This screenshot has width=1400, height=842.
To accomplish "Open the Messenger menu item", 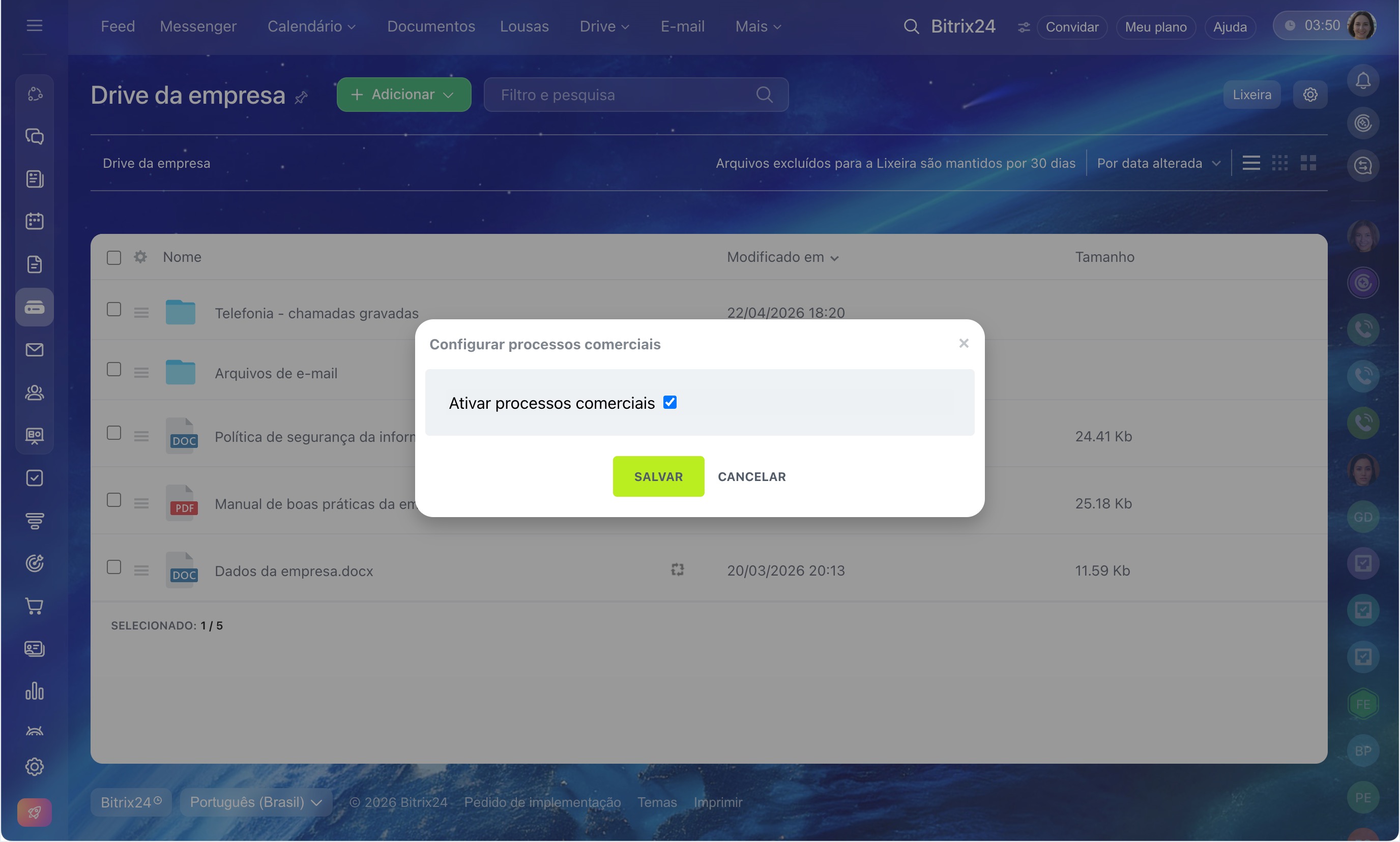I will point(197,26).
